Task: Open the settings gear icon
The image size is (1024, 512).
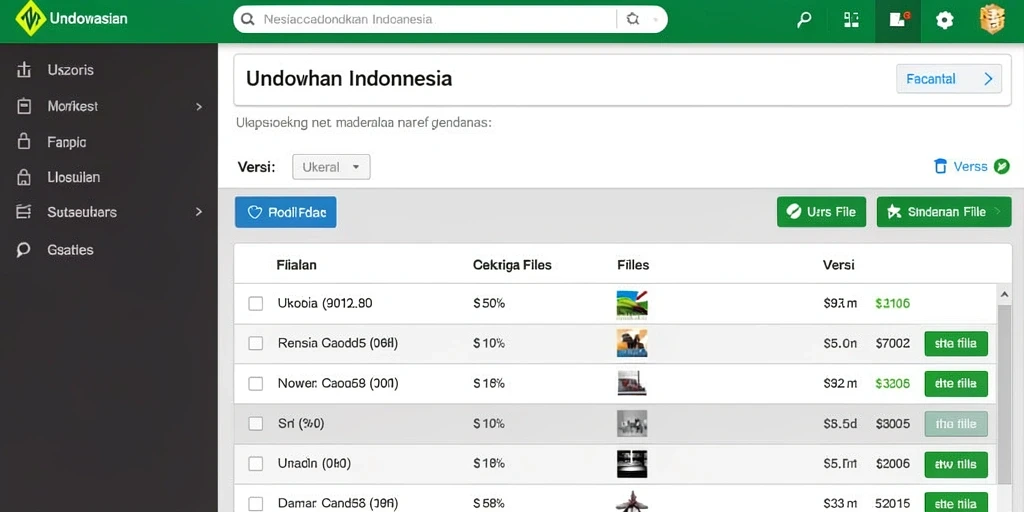Action: [x=944, y=20]
